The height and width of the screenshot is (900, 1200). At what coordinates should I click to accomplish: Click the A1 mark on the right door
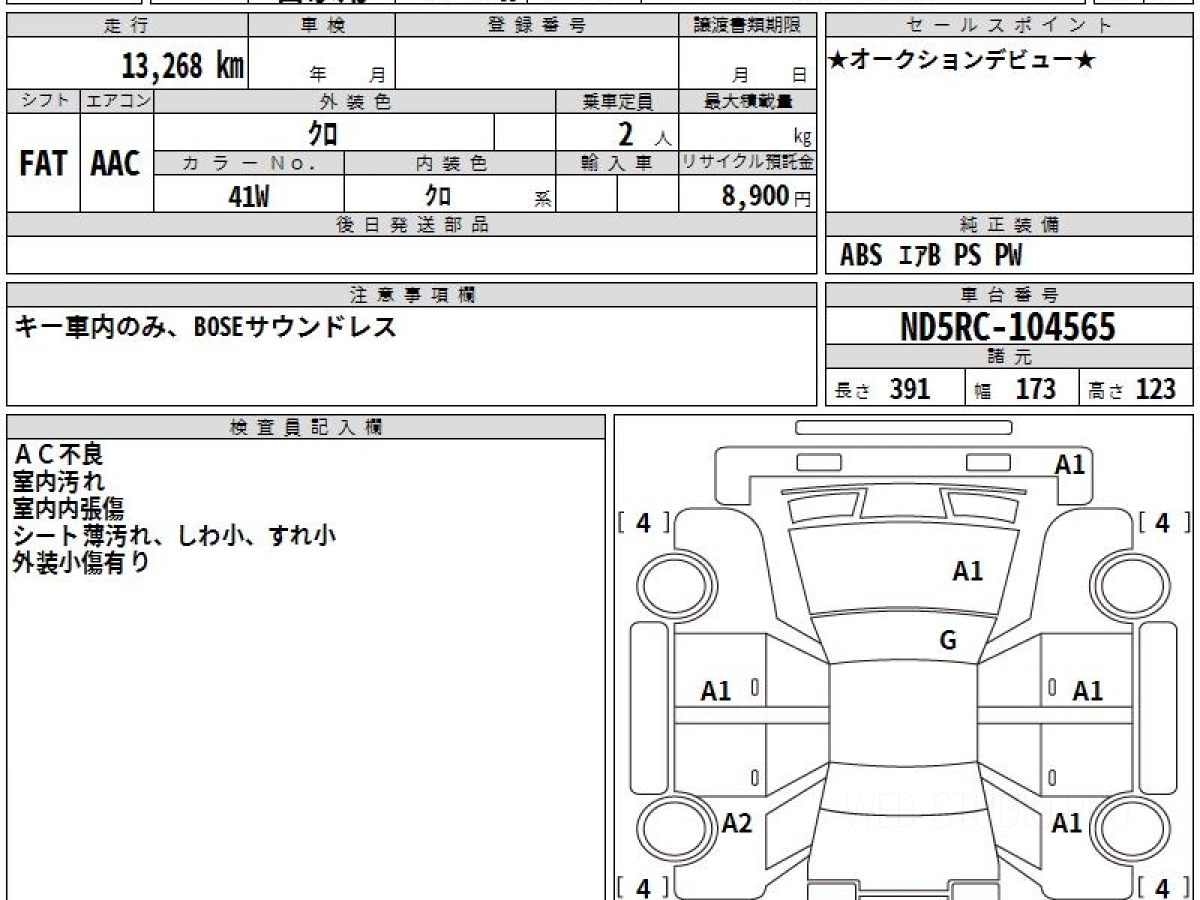(1087, 690)
